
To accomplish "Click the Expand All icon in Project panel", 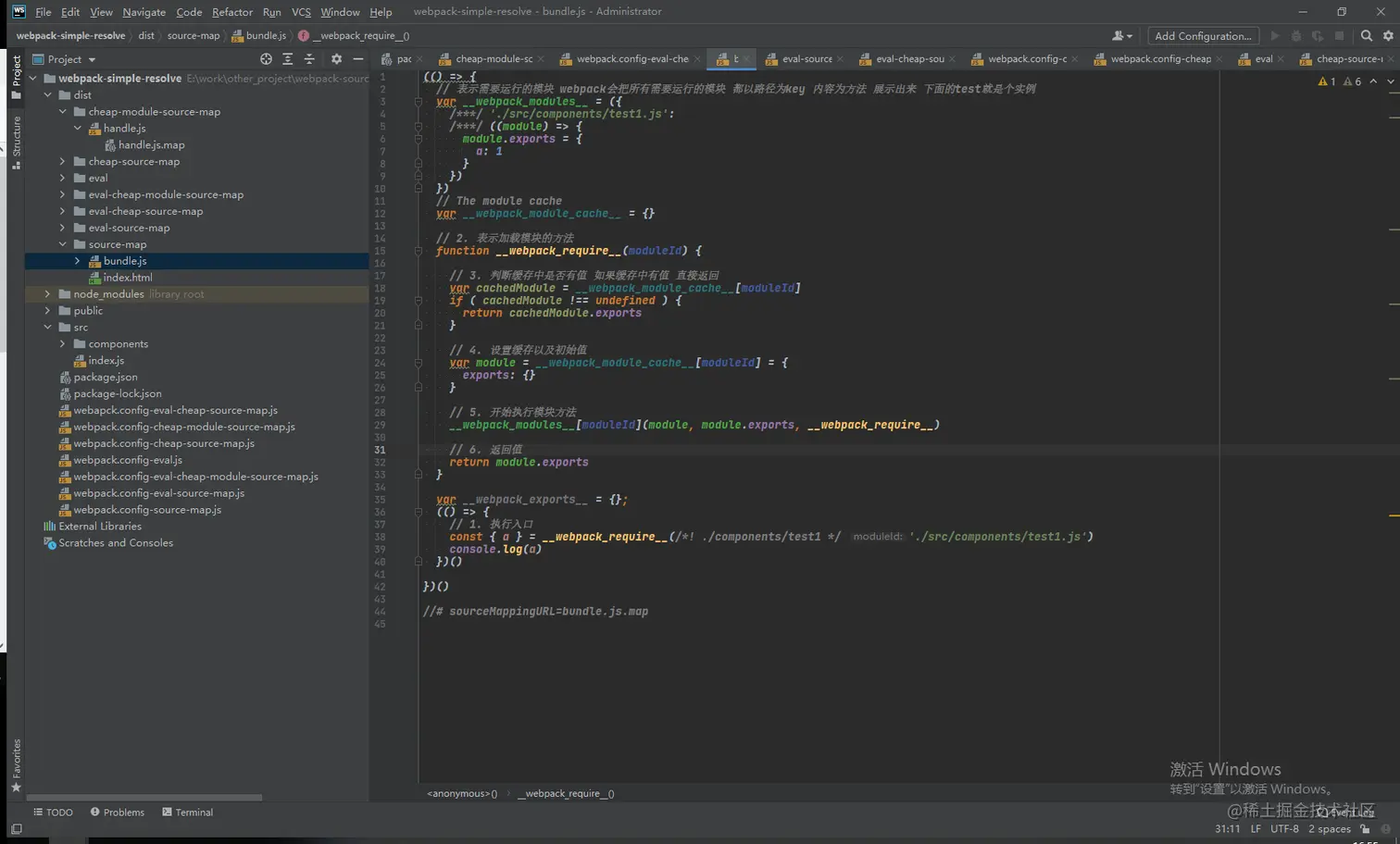I will pyautogui.click(x=288, y=59).
